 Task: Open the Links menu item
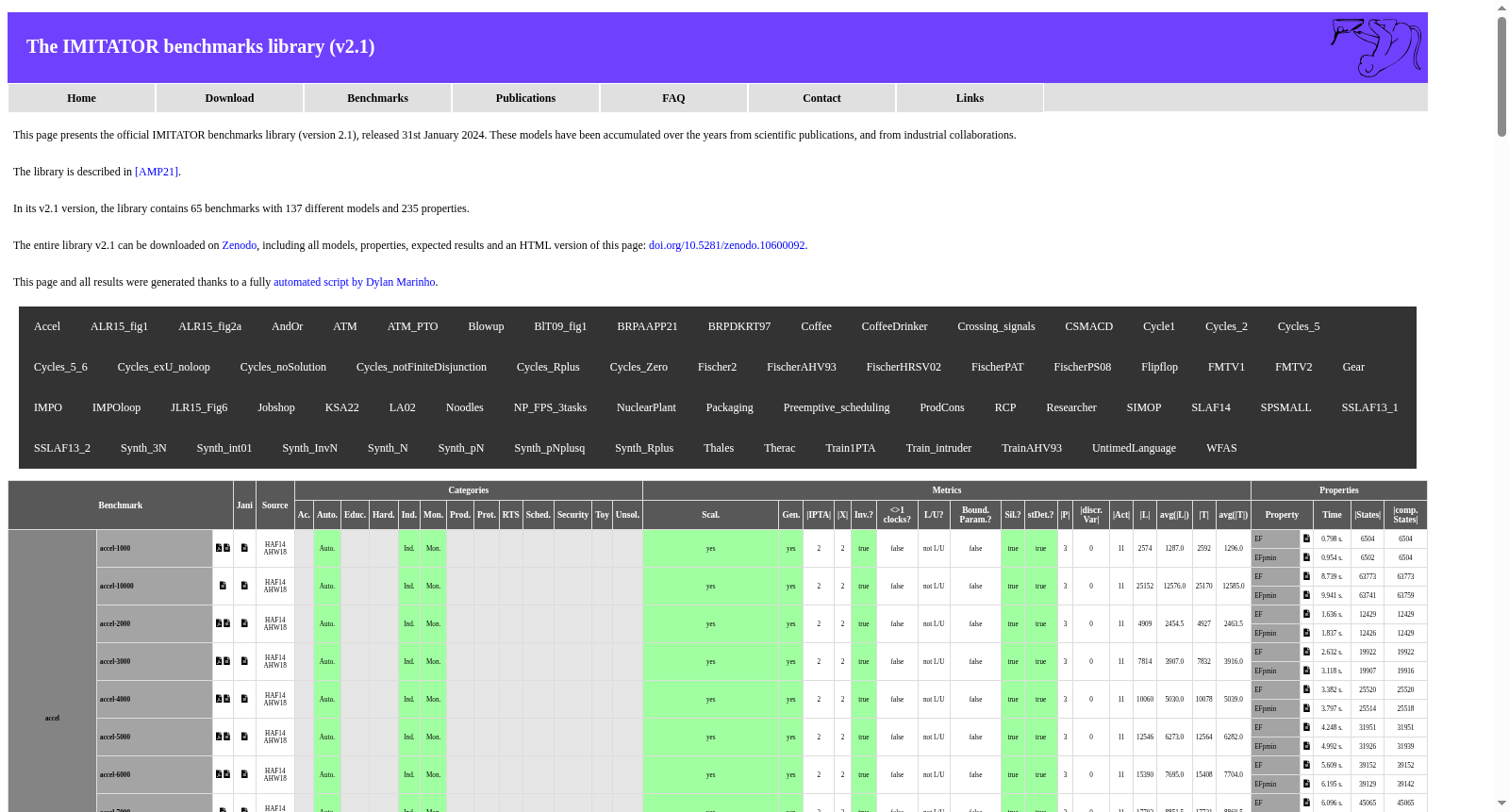click(970, 98)
